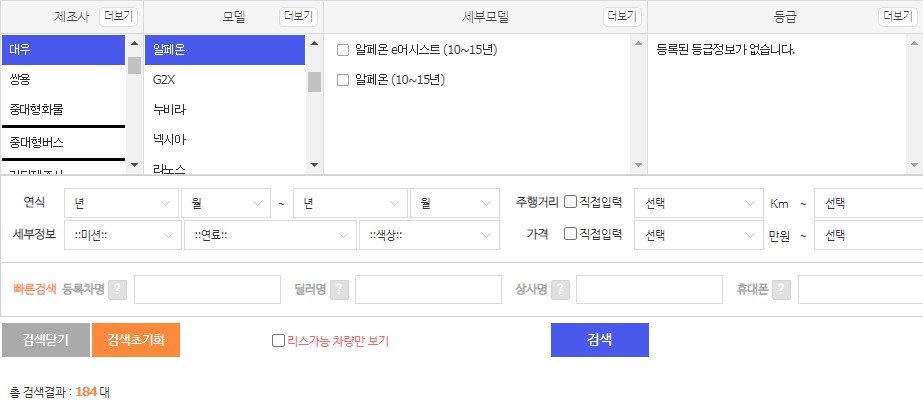Click the help icon next to 딜러명

coord(339,290)
